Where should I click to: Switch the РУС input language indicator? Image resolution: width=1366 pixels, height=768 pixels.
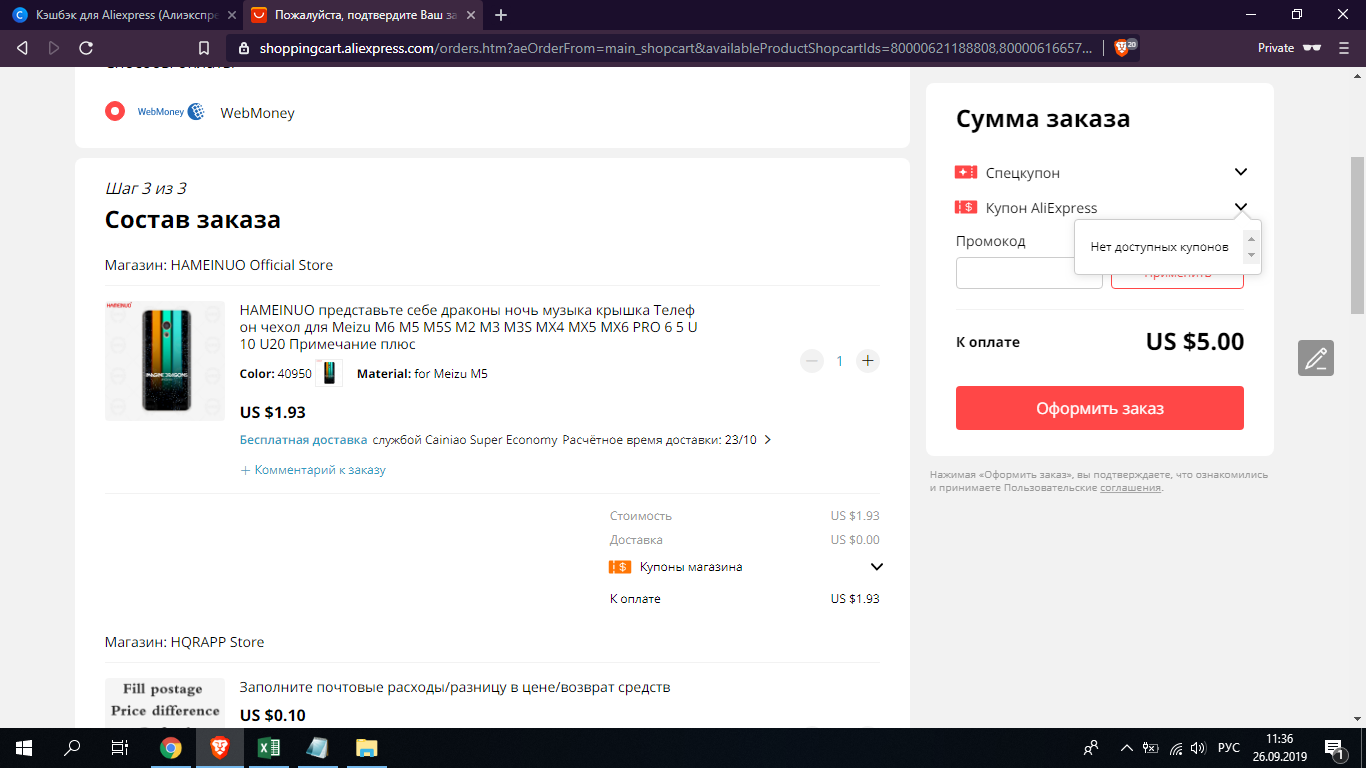pos(1229,748)
